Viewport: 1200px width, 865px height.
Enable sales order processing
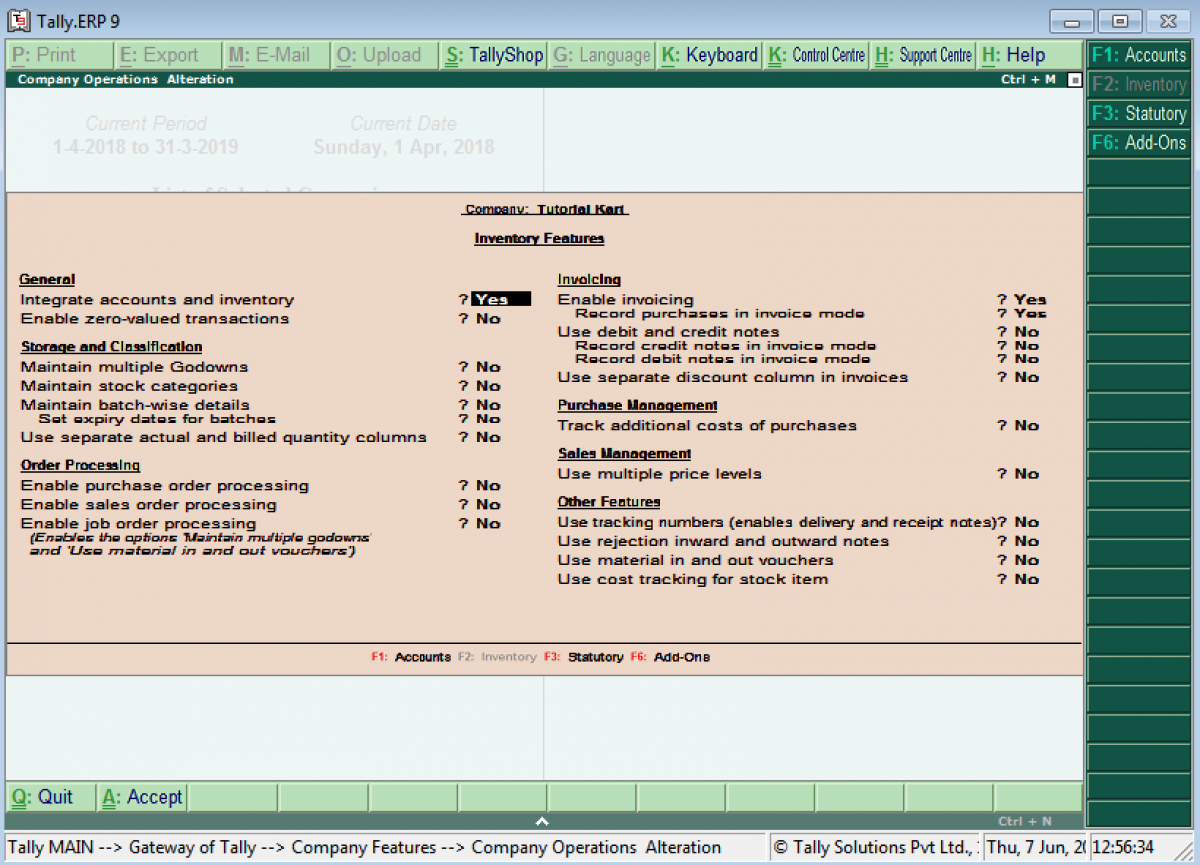coord(487,504)
